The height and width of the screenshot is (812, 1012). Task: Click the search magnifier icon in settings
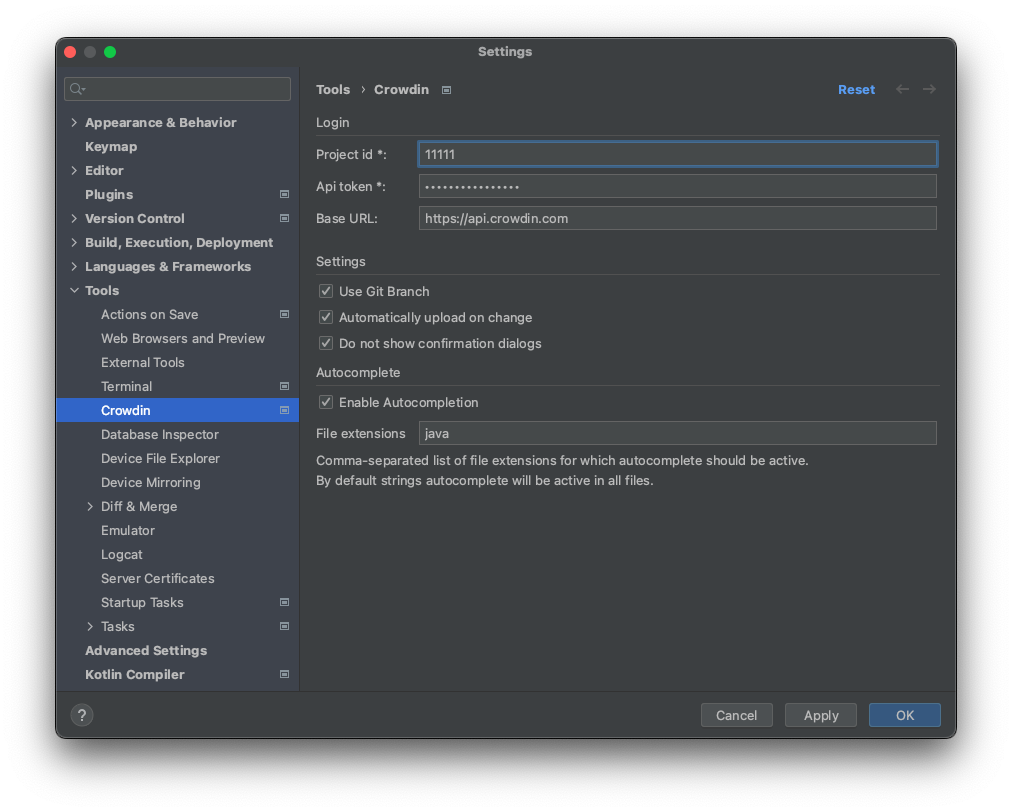pos(77,89)
